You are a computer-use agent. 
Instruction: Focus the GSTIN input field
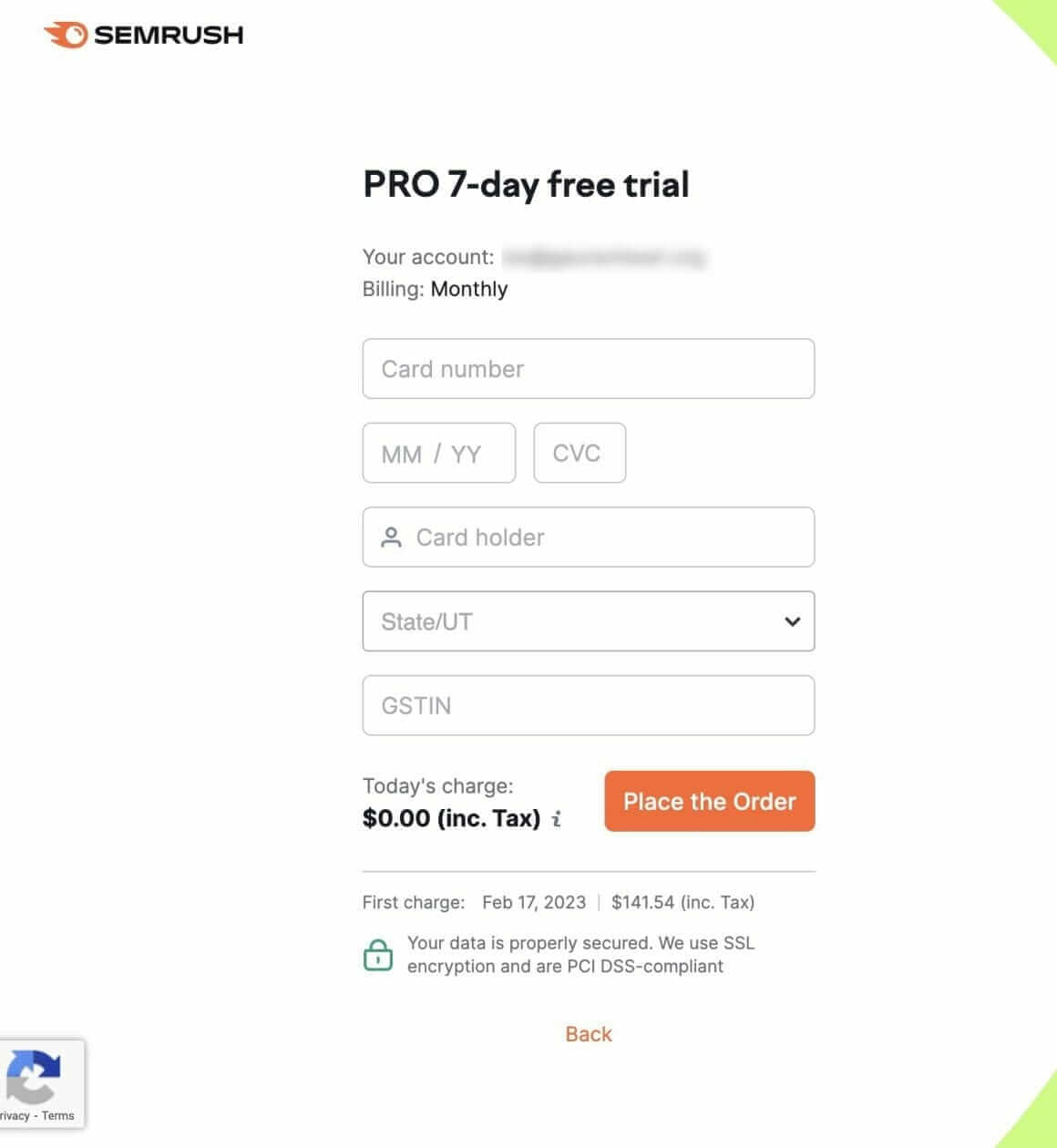588,705
